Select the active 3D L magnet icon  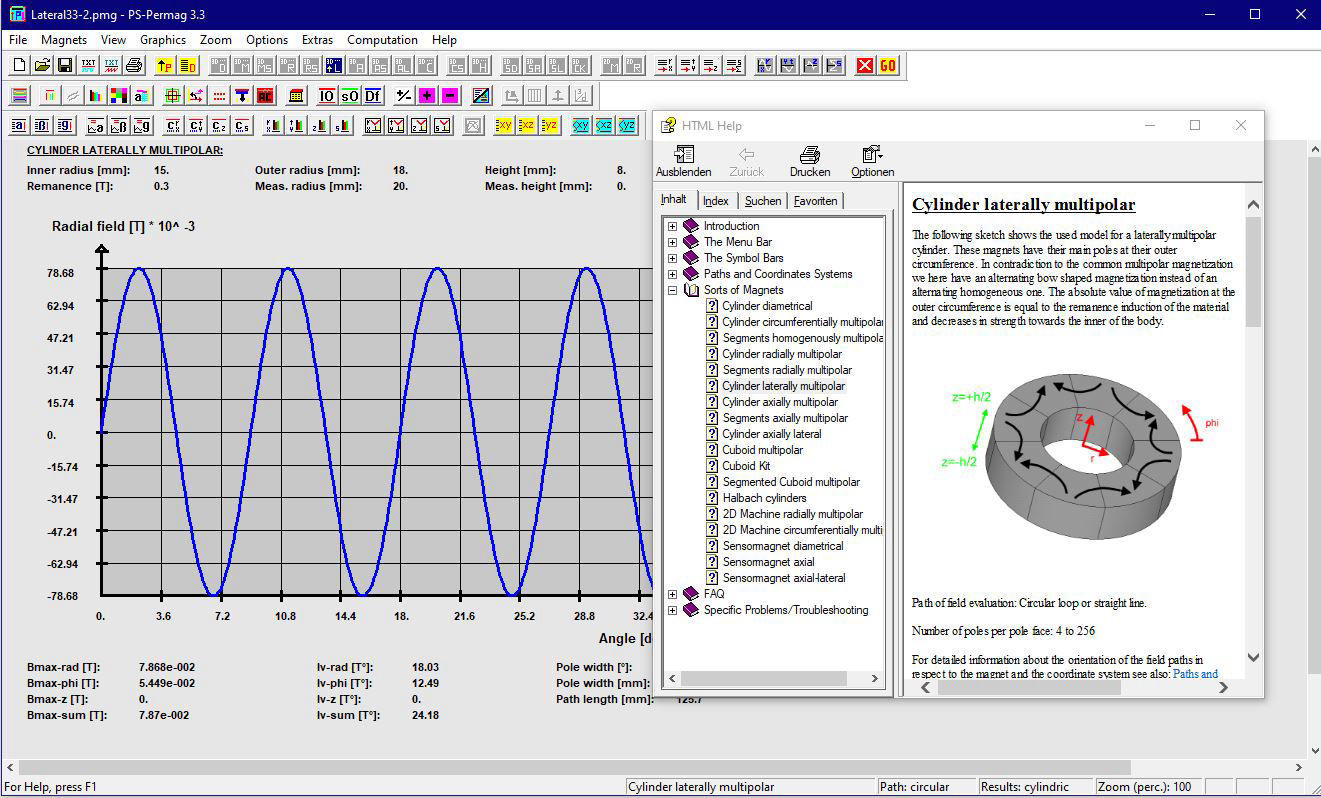(x=334, y=66)
